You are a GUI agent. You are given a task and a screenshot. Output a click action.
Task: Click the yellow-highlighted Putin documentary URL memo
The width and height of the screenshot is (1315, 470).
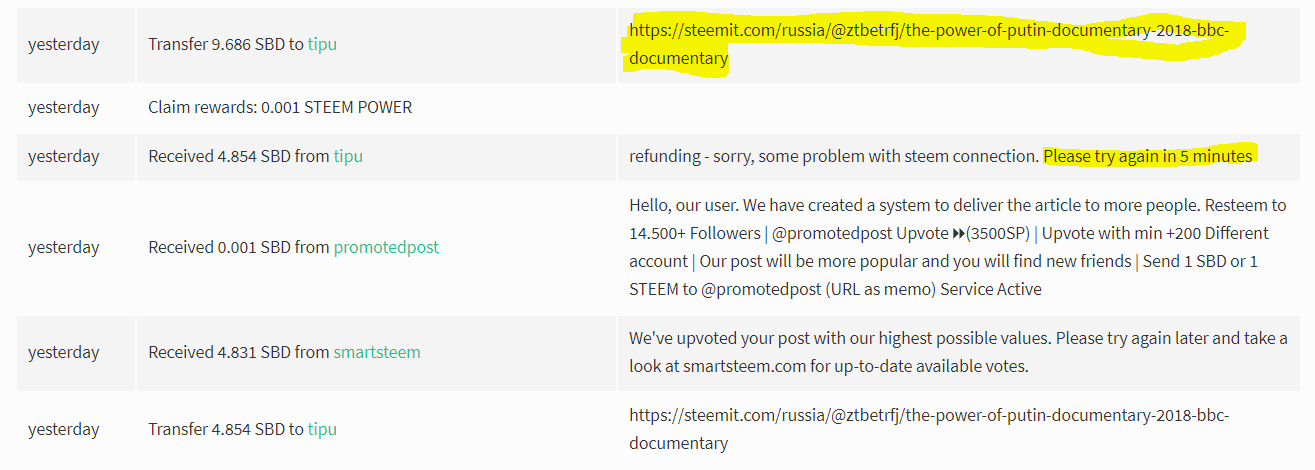tap(929, 45)
